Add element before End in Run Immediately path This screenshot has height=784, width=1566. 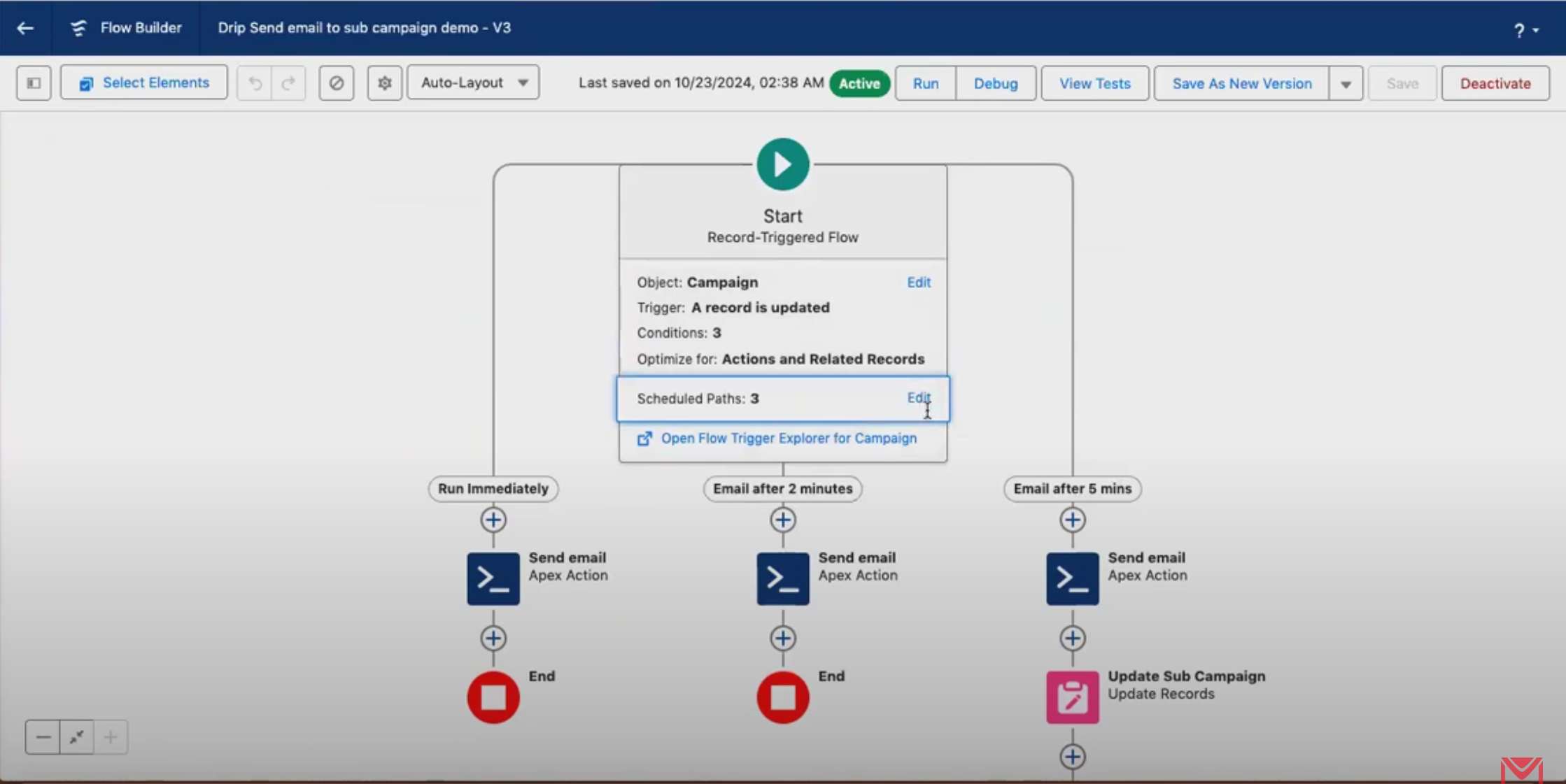(493, 638)
